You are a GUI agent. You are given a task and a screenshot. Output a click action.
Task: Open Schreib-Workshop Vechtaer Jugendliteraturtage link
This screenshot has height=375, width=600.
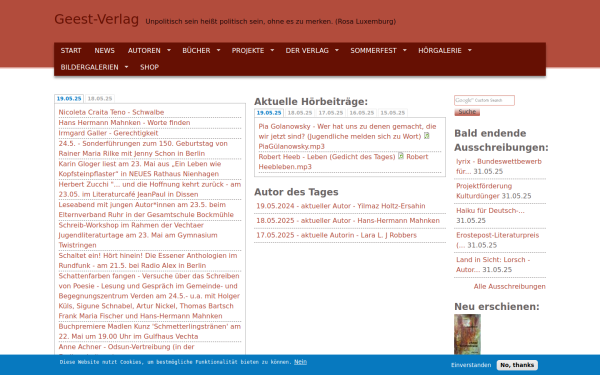[138, 235]
